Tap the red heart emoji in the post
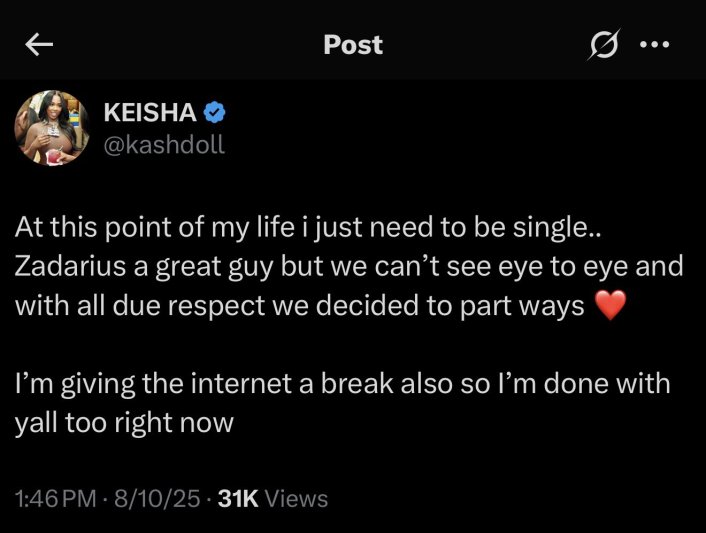 pyautogui.click(x=610, y=306)
